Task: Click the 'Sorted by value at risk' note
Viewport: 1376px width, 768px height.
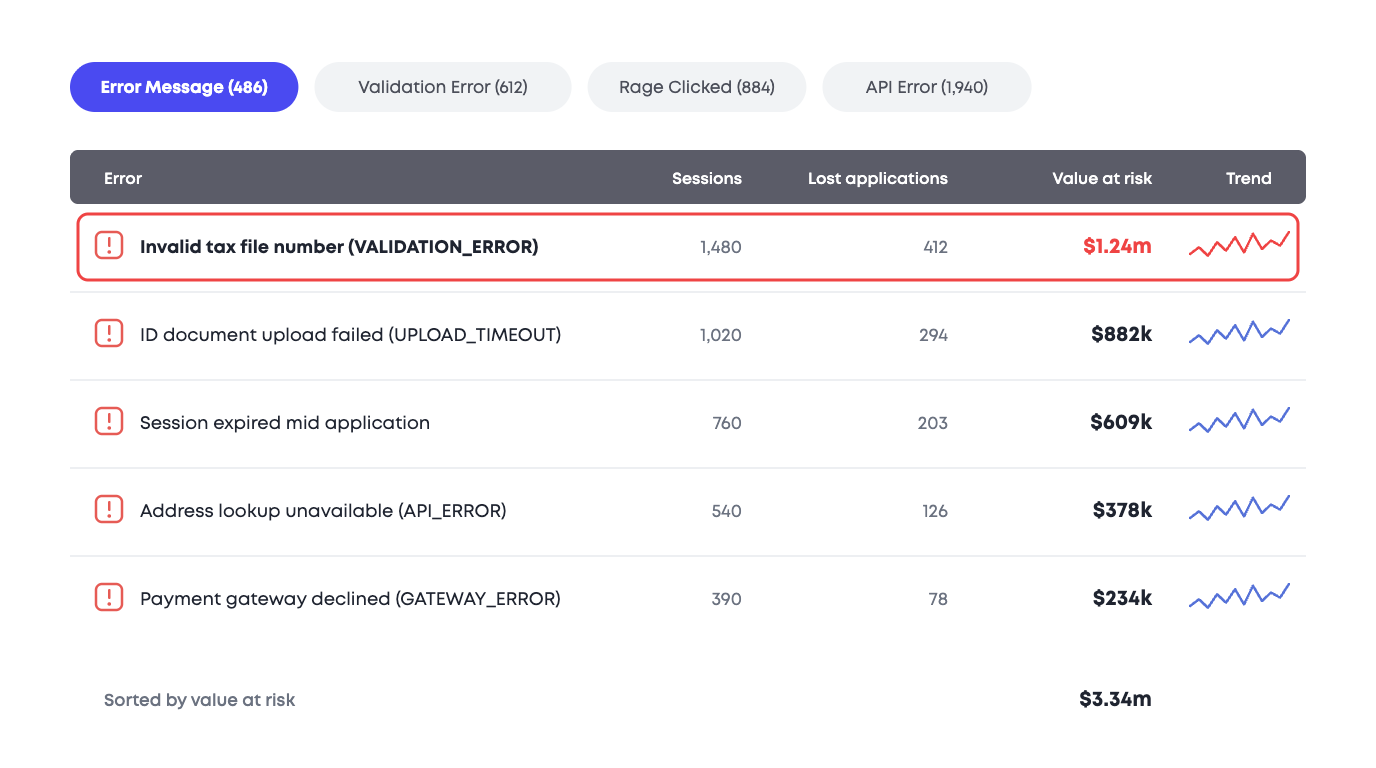Action: [199, 700]
